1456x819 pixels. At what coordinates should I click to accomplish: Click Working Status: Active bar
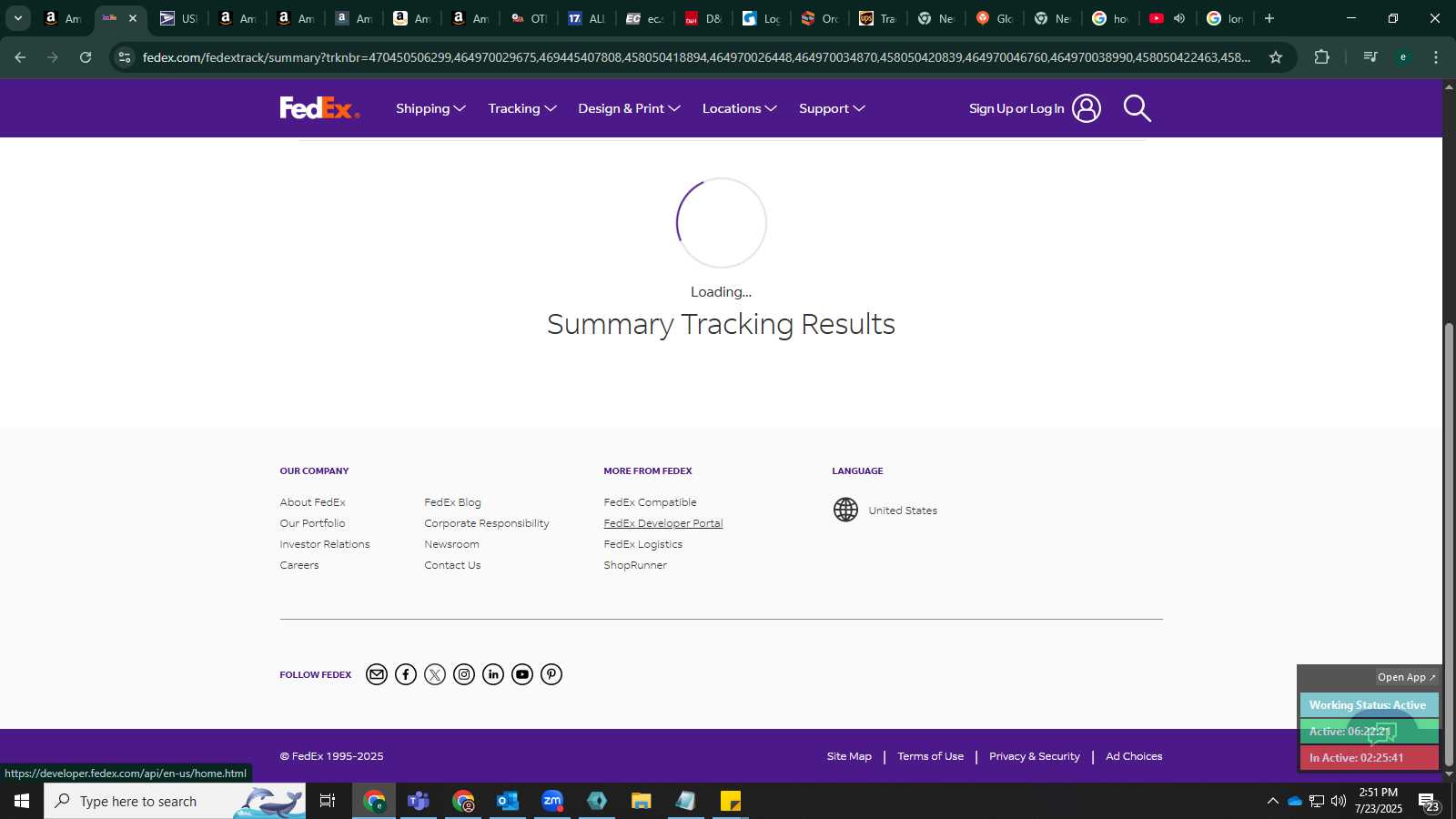1369,705
